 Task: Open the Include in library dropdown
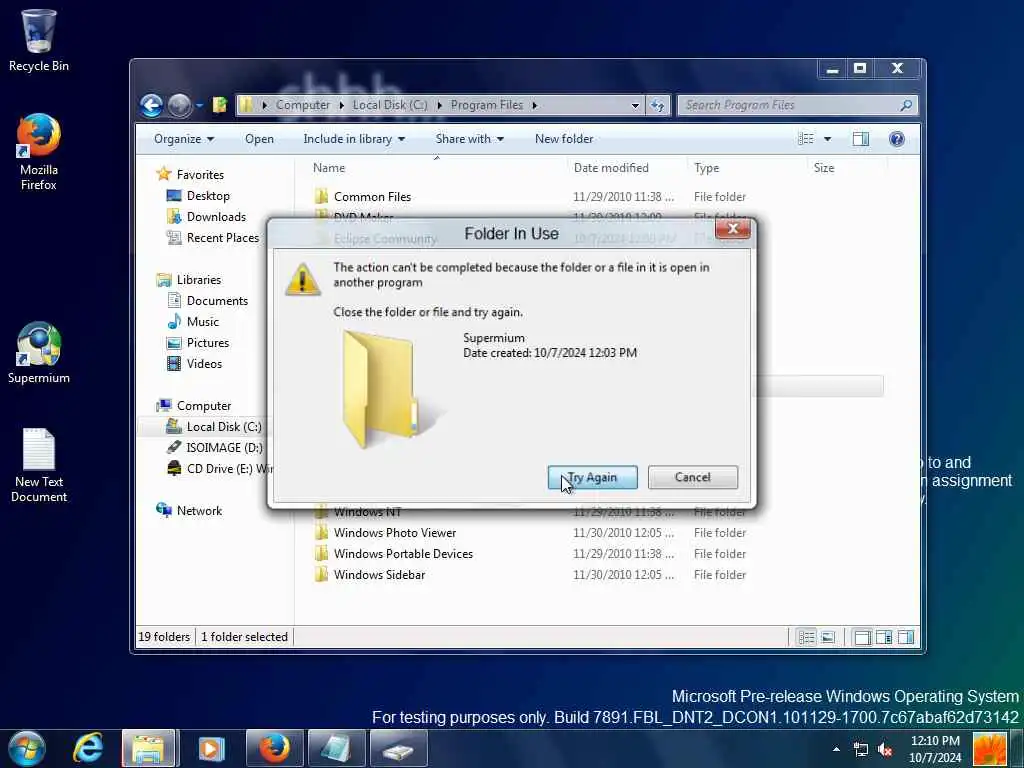click(x=354, y=139)
